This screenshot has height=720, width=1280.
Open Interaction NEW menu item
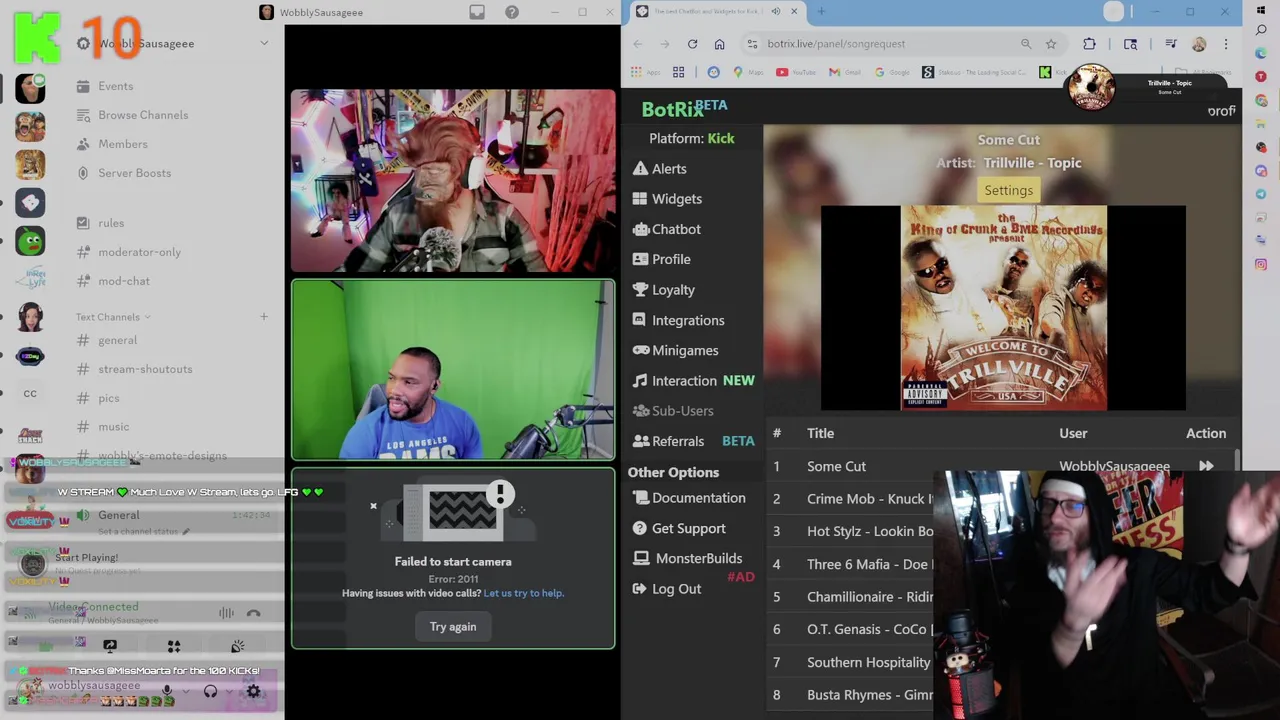[693, 381]
